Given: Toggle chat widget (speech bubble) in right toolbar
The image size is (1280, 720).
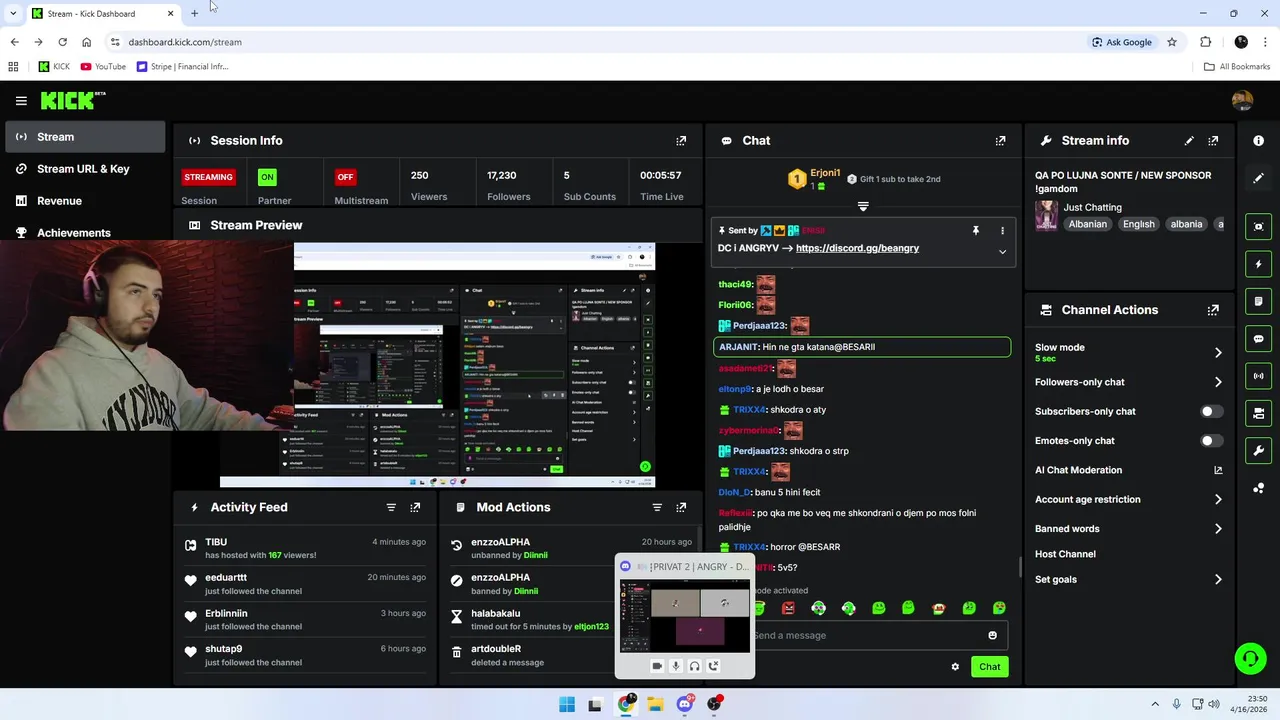Looking at the screenshot, I should pos(1258,339).
